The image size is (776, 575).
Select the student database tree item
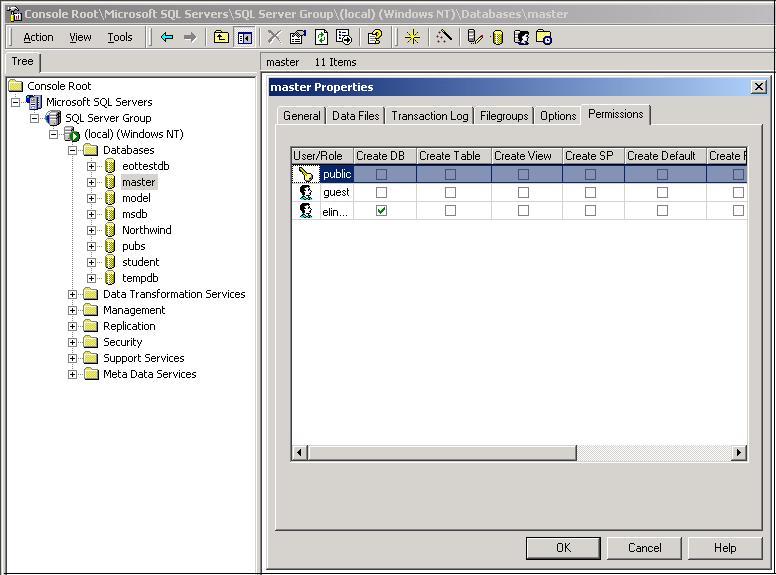[x=141, y=262]
